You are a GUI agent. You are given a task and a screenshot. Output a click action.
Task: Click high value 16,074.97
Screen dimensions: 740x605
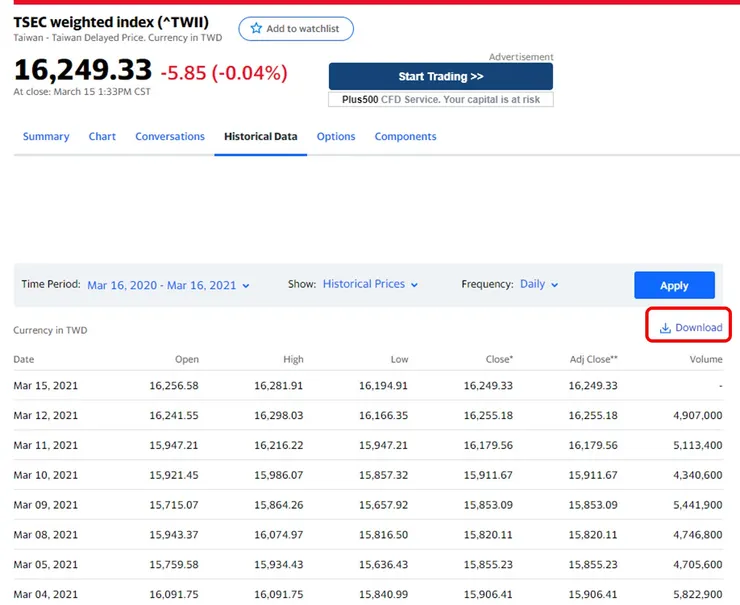279,535
